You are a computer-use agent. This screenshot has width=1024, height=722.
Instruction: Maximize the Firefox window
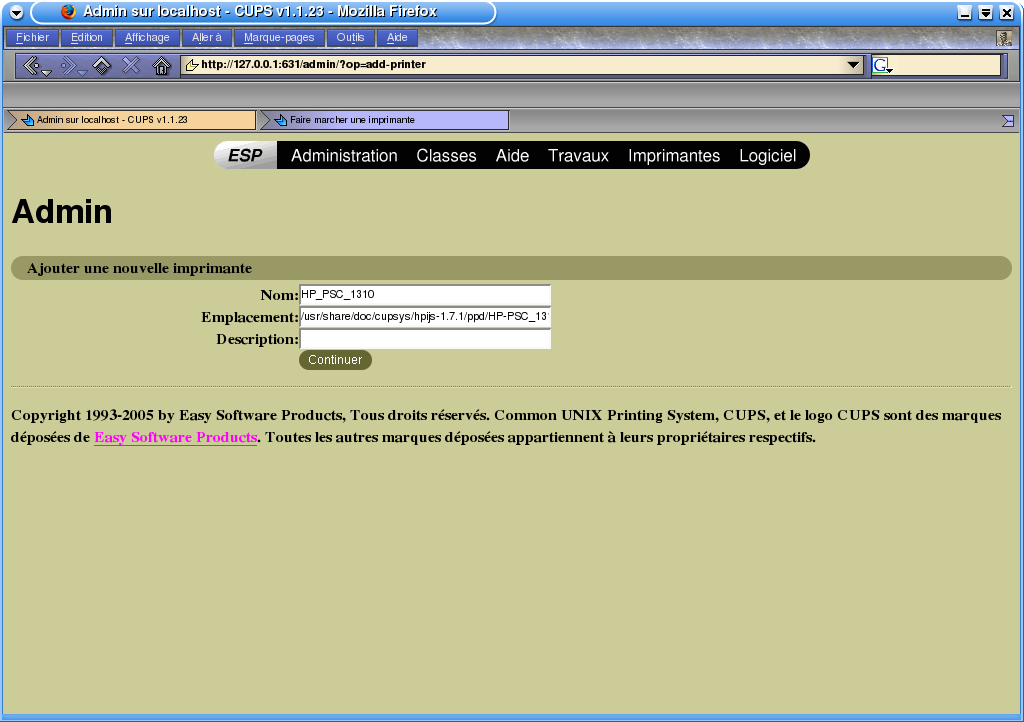pos(986,12)
